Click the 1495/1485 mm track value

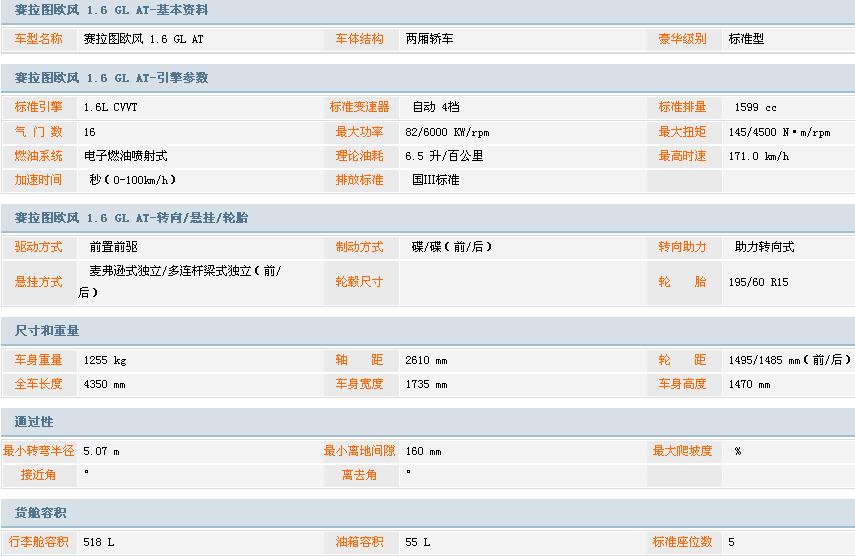click(790, 360)
